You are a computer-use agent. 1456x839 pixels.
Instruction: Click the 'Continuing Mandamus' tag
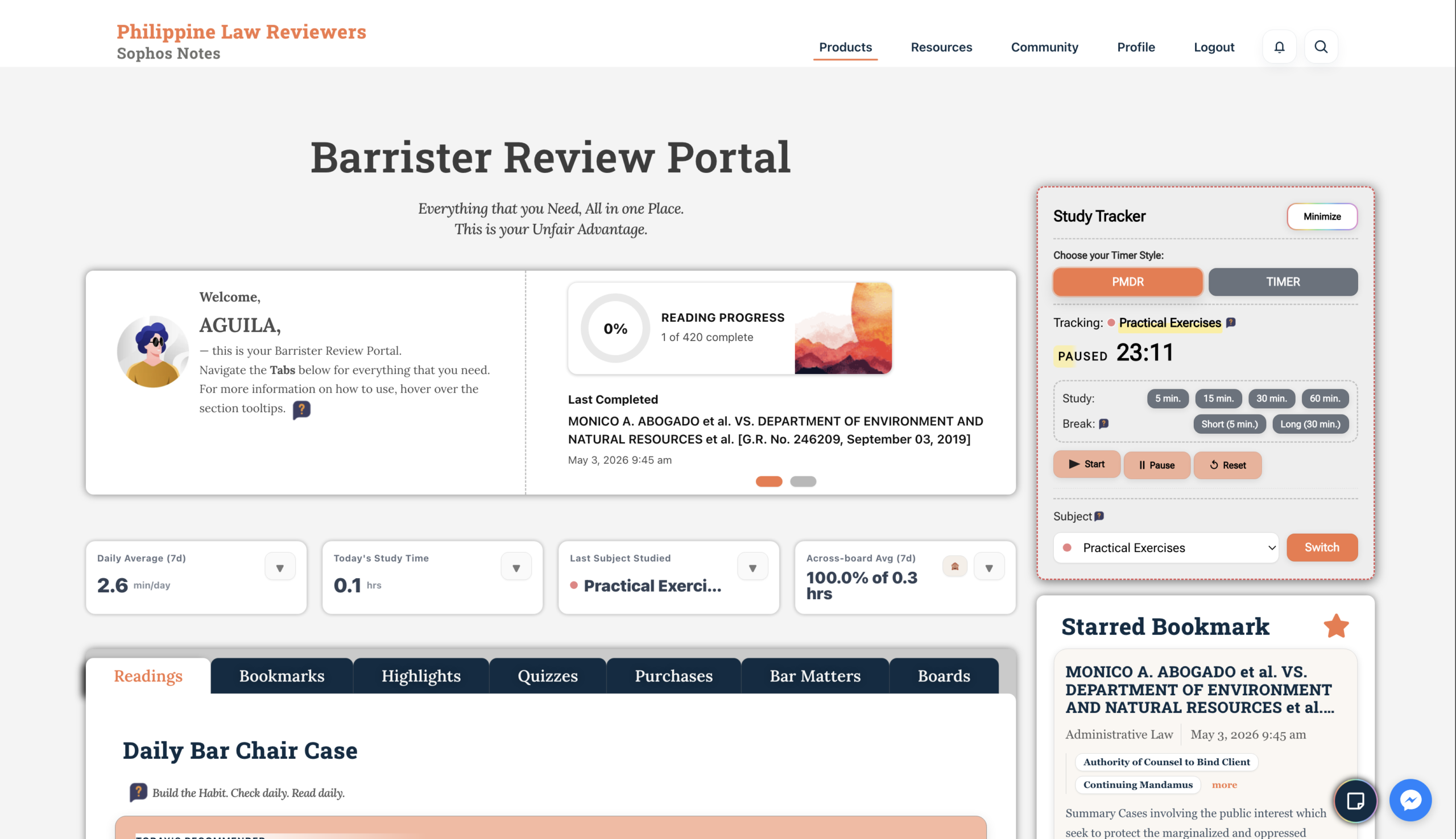(1137, 785)
